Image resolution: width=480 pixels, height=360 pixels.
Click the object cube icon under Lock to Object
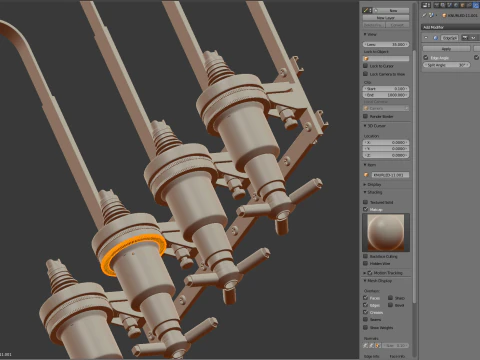tap(366, 59)
